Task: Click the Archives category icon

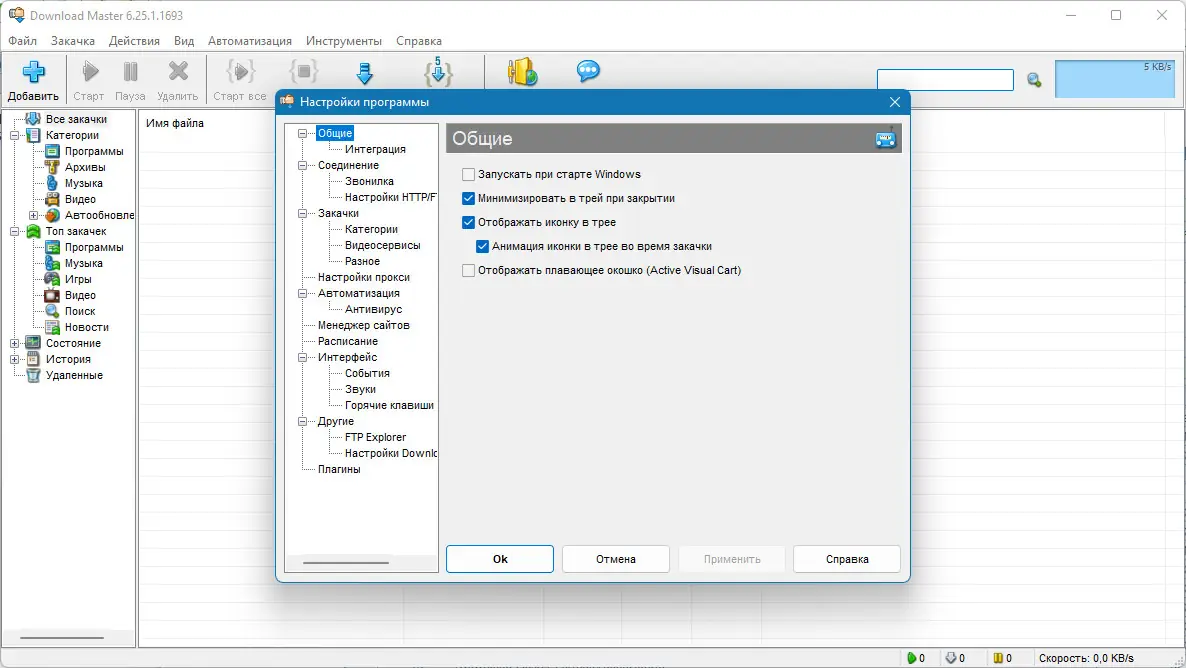Action: [52, 167]
